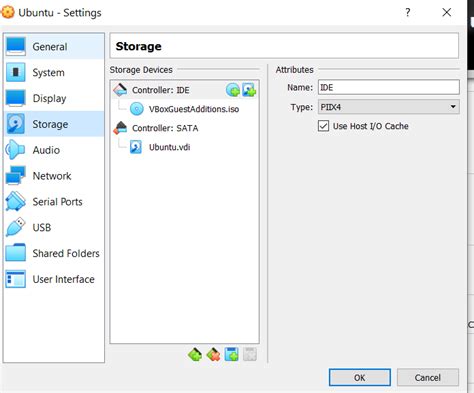This screenshot has height=393, width=474.
Task: Add hard disk to IDE controller
Action: click(x=249, y=90)
